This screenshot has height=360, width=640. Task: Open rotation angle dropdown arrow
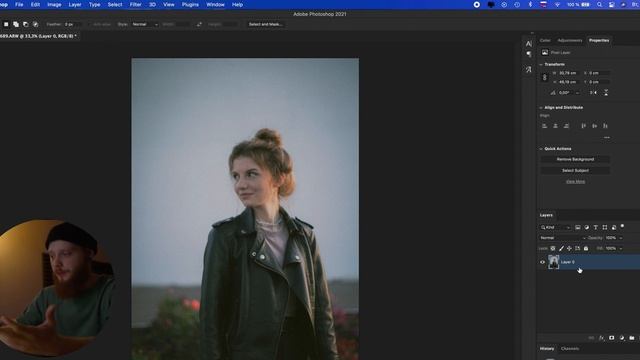577,93
